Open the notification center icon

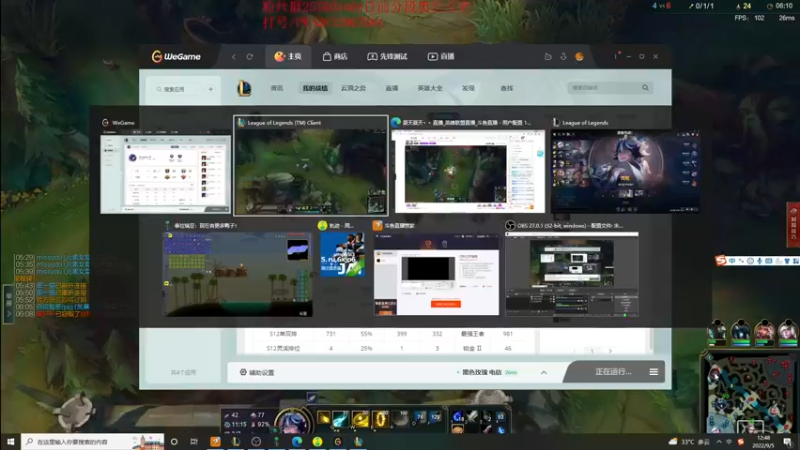[788, 441]
